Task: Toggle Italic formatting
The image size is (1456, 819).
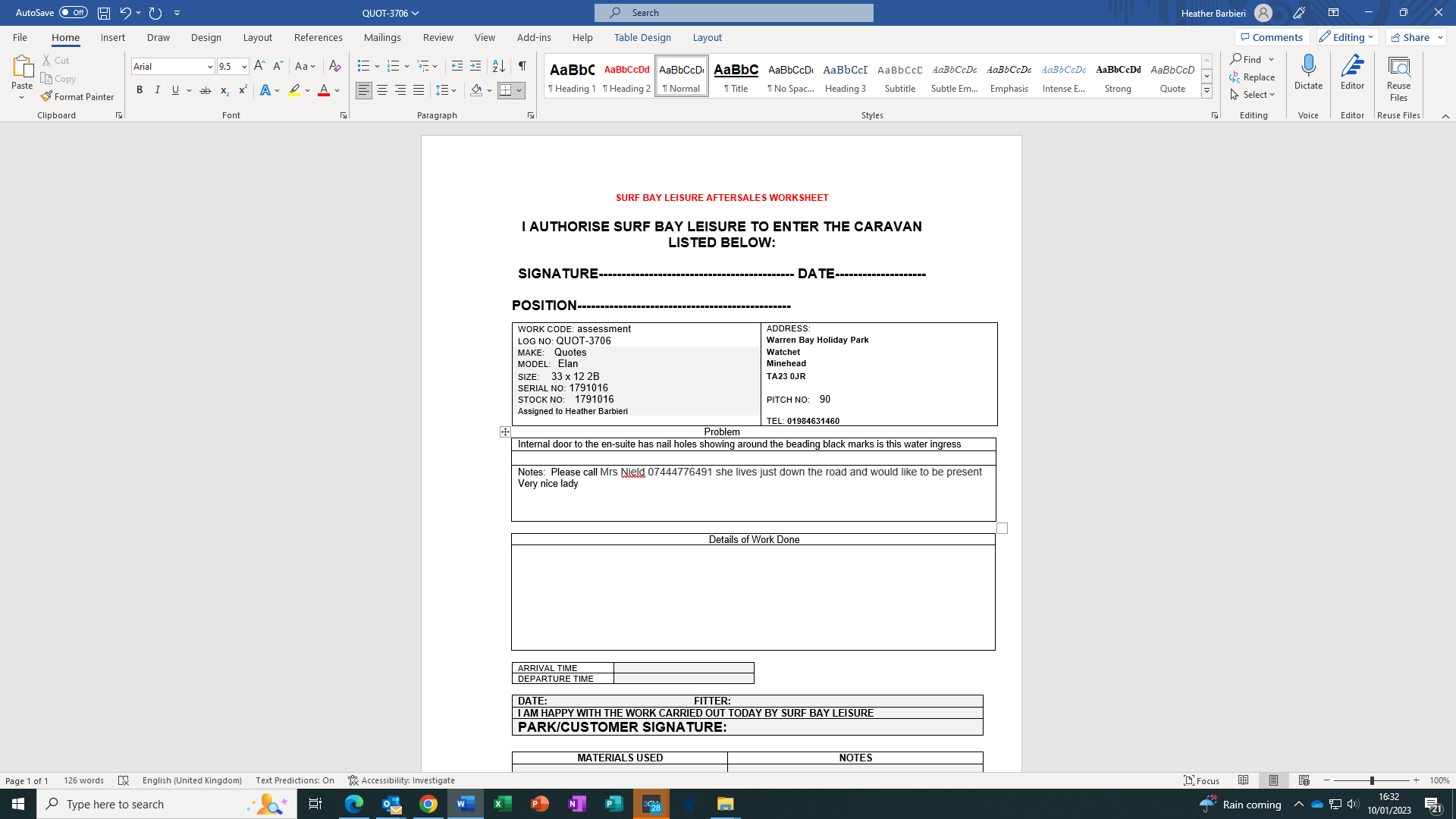Action: tap(158, 90)
